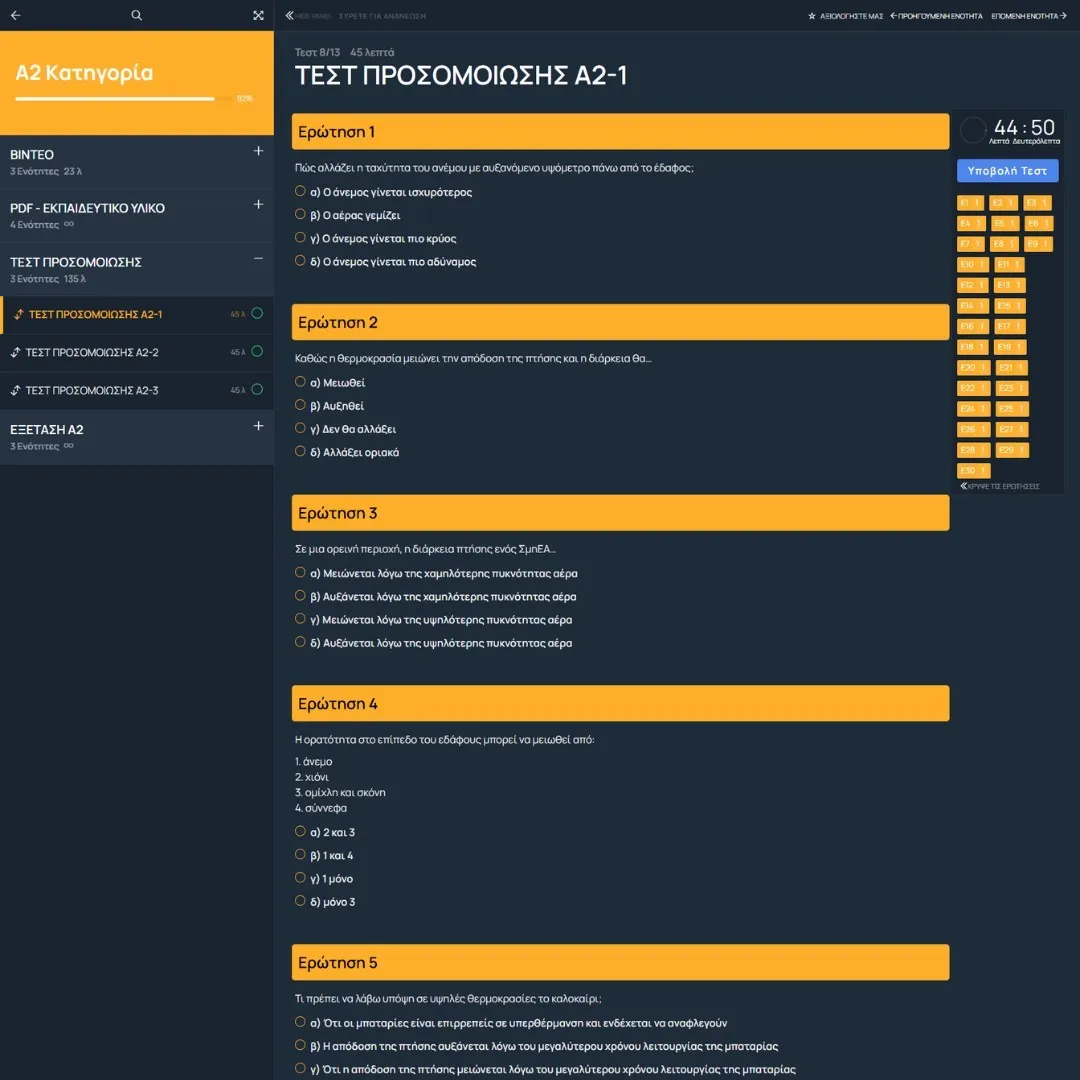Image resolution: width=1080 pixels, height=1080 pixels.
Task: Select answer α) 2 και 3
Action: [300, 831]
